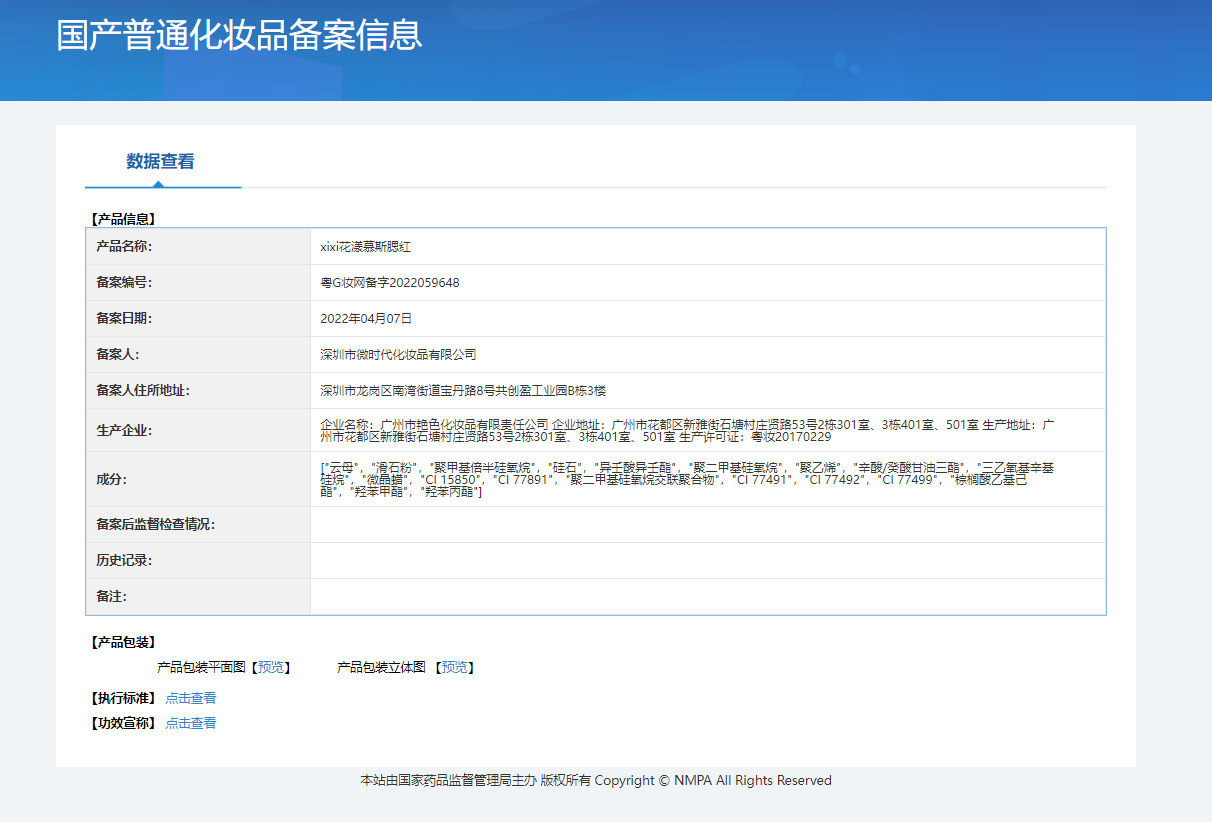The height and width of the screenshot is (822, 1212).
Task: Click the 生产企业 details text
Action: click(688, 430)
